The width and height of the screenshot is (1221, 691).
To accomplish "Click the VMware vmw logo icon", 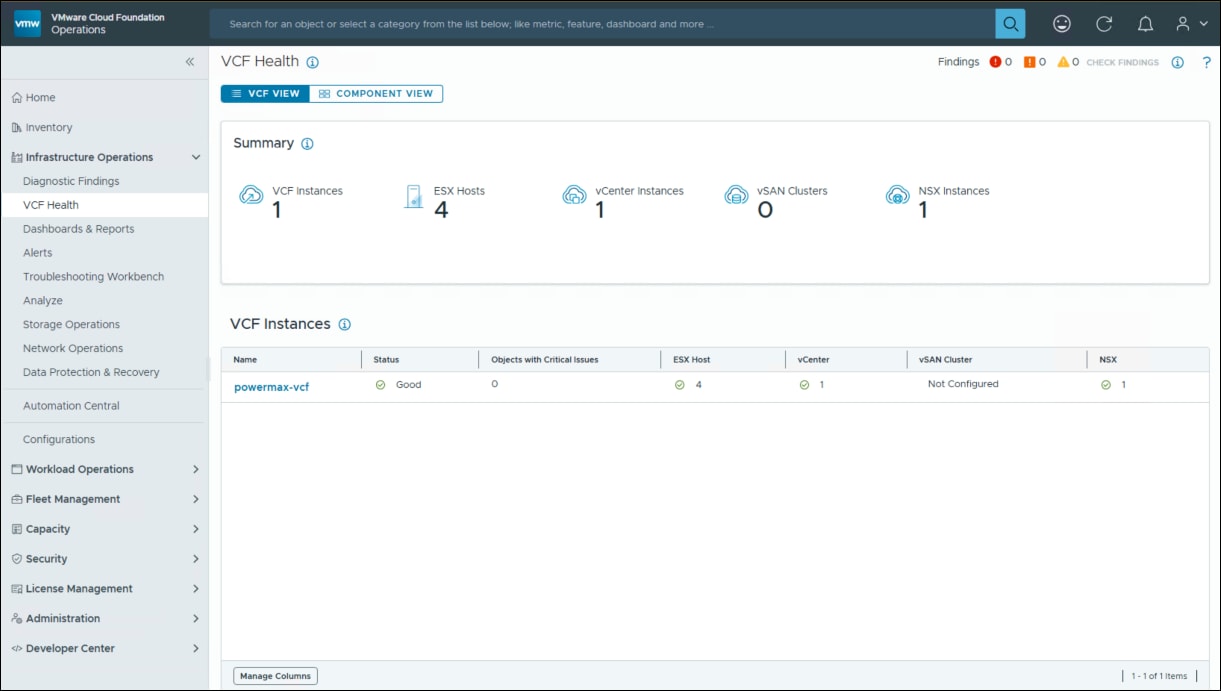I will point(27,23).
